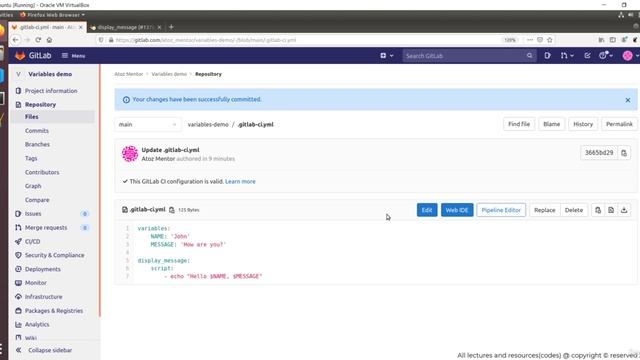The width and height of the screenshot is (640, 360).
Task: Open Project information in sidebar
Action: (51, 91)
